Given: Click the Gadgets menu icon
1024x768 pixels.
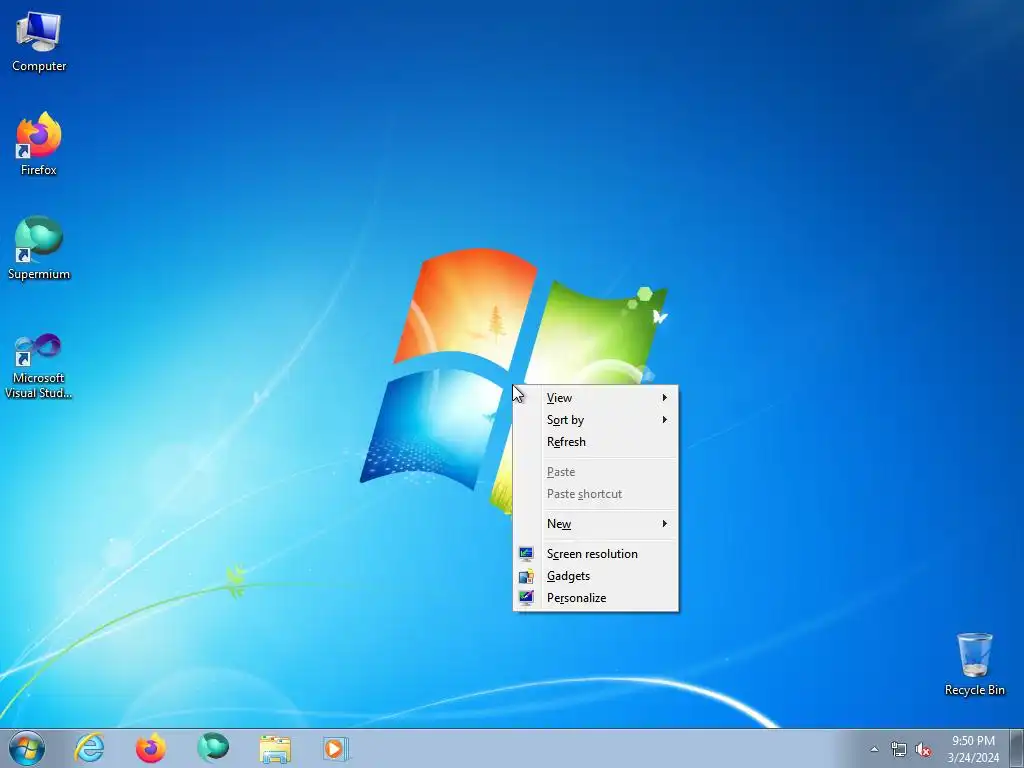Looking at the screenshot, I should 526,576.
